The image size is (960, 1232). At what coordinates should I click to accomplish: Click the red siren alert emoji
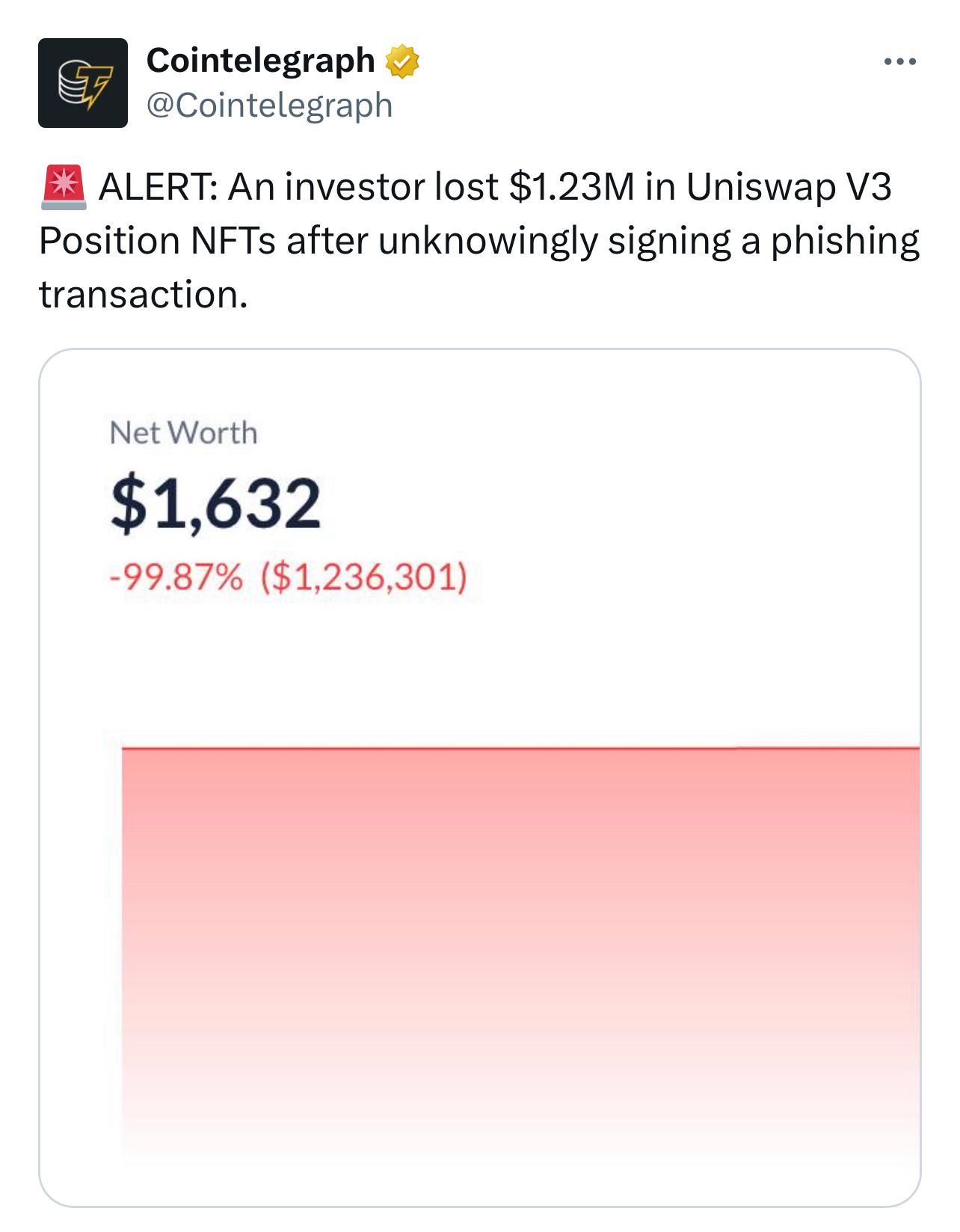click(x=64, y=187)
